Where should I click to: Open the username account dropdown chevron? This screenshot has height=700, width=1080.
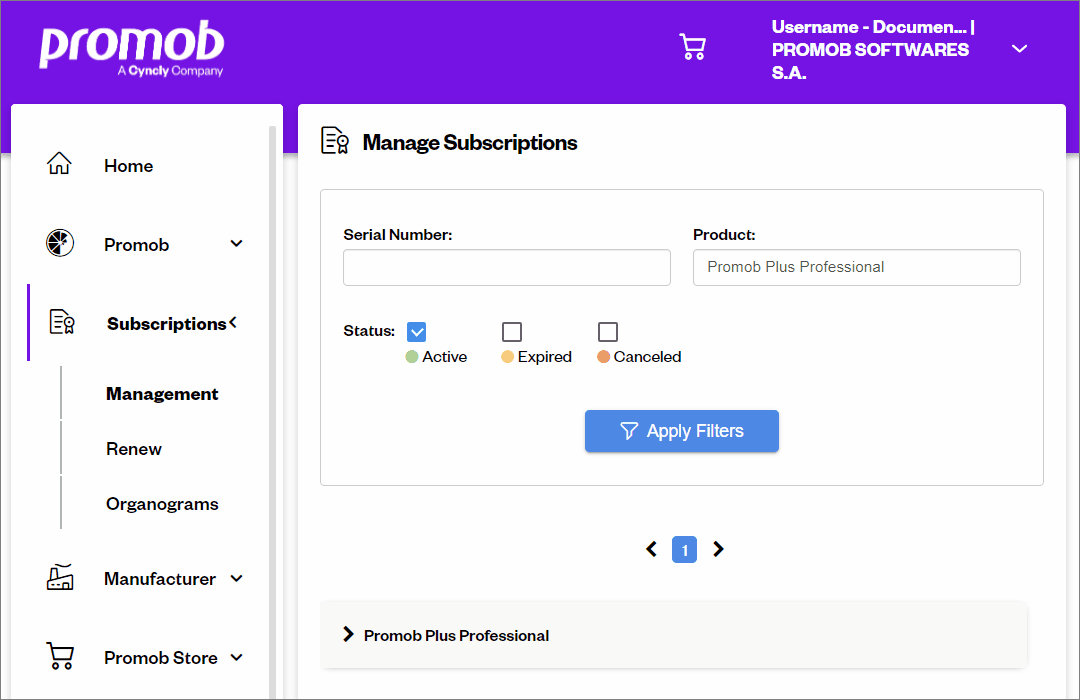click(x=1019, y=49)
